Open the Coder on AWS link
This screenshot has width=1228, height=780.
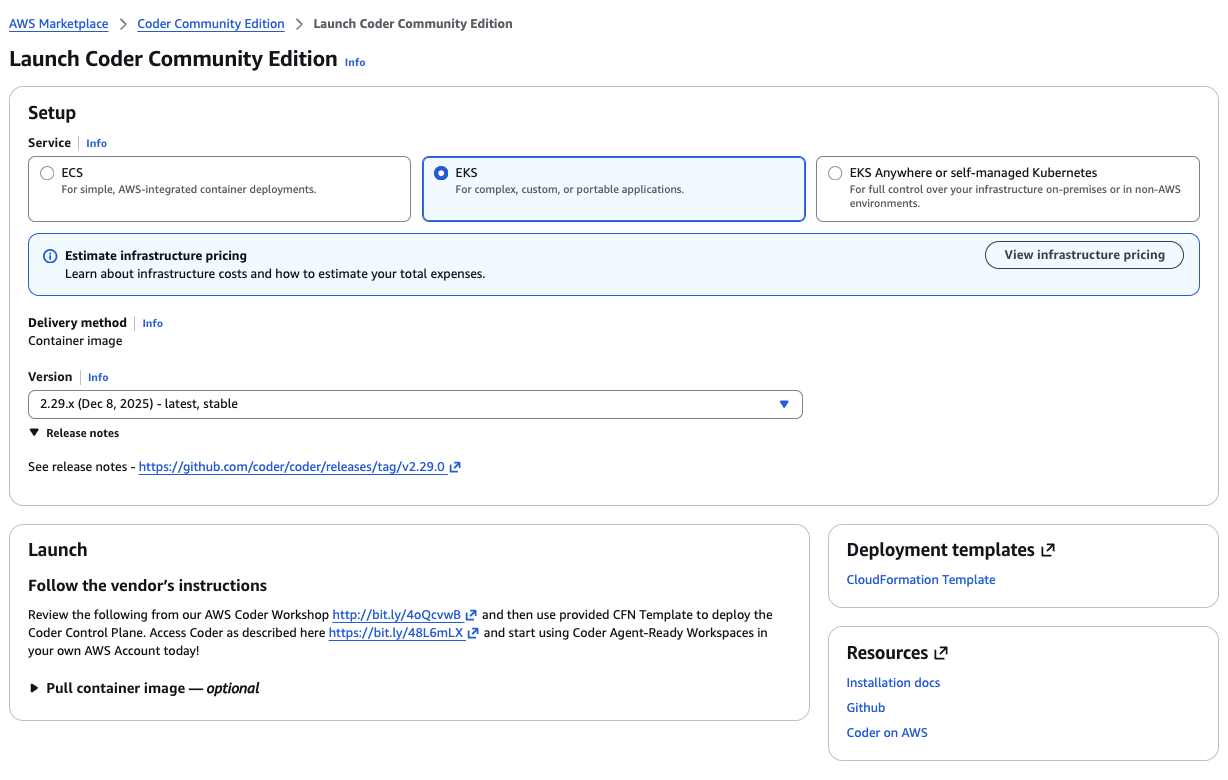(887, 732)
